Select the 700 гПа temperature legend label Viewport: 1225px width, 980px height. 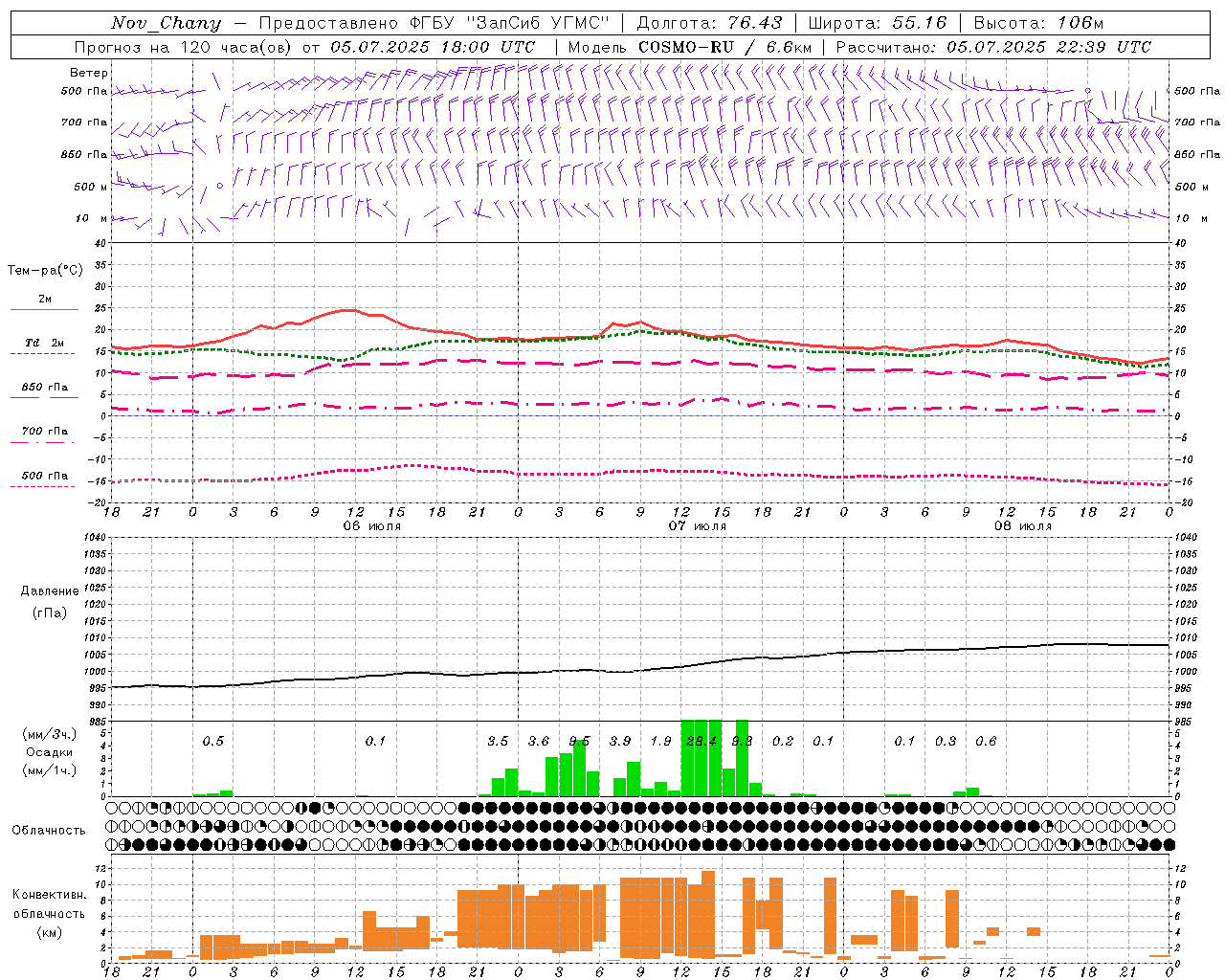point(45,432)
